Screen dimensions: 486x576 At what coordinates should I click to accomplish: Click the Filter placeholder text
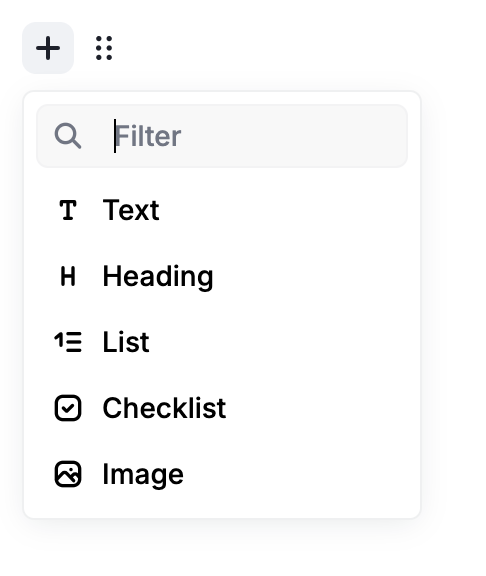point(148,136)
